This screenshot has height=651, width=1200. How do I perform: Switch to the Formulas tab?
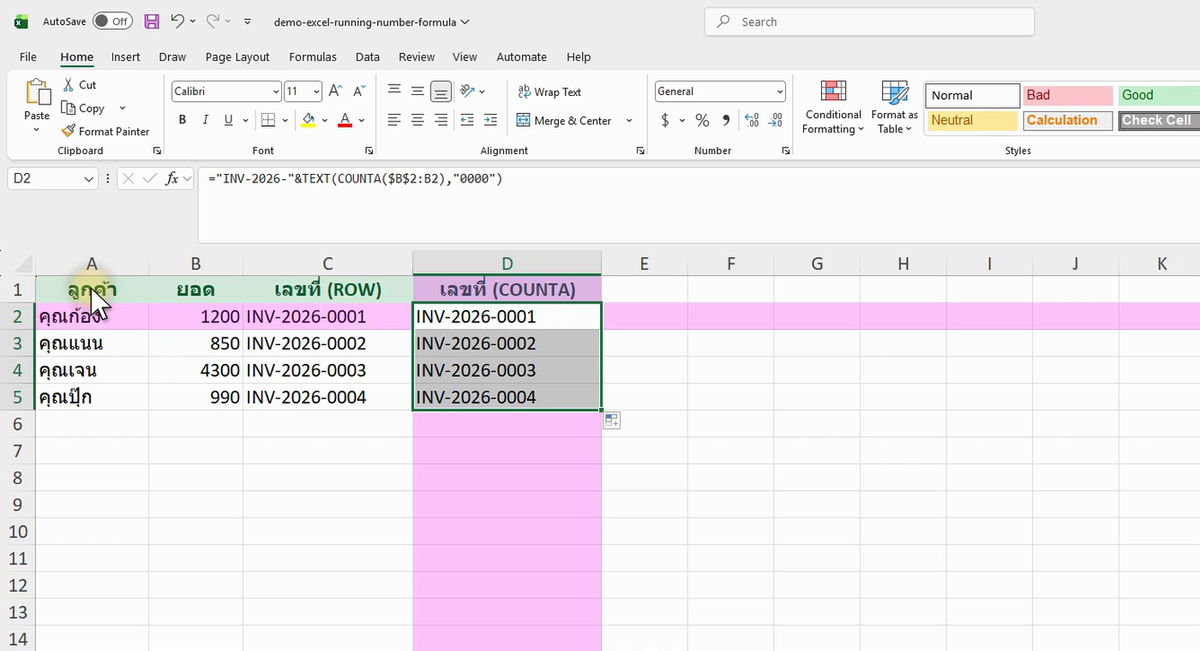[x=313, y=57]
